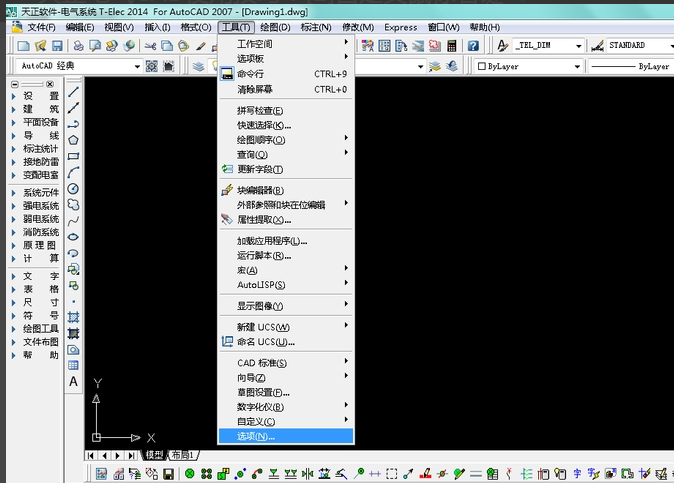Image resolution: width=674 pixels, height=483 pixels.
Task: Select the Revision cloud tool
Action: 74,205
